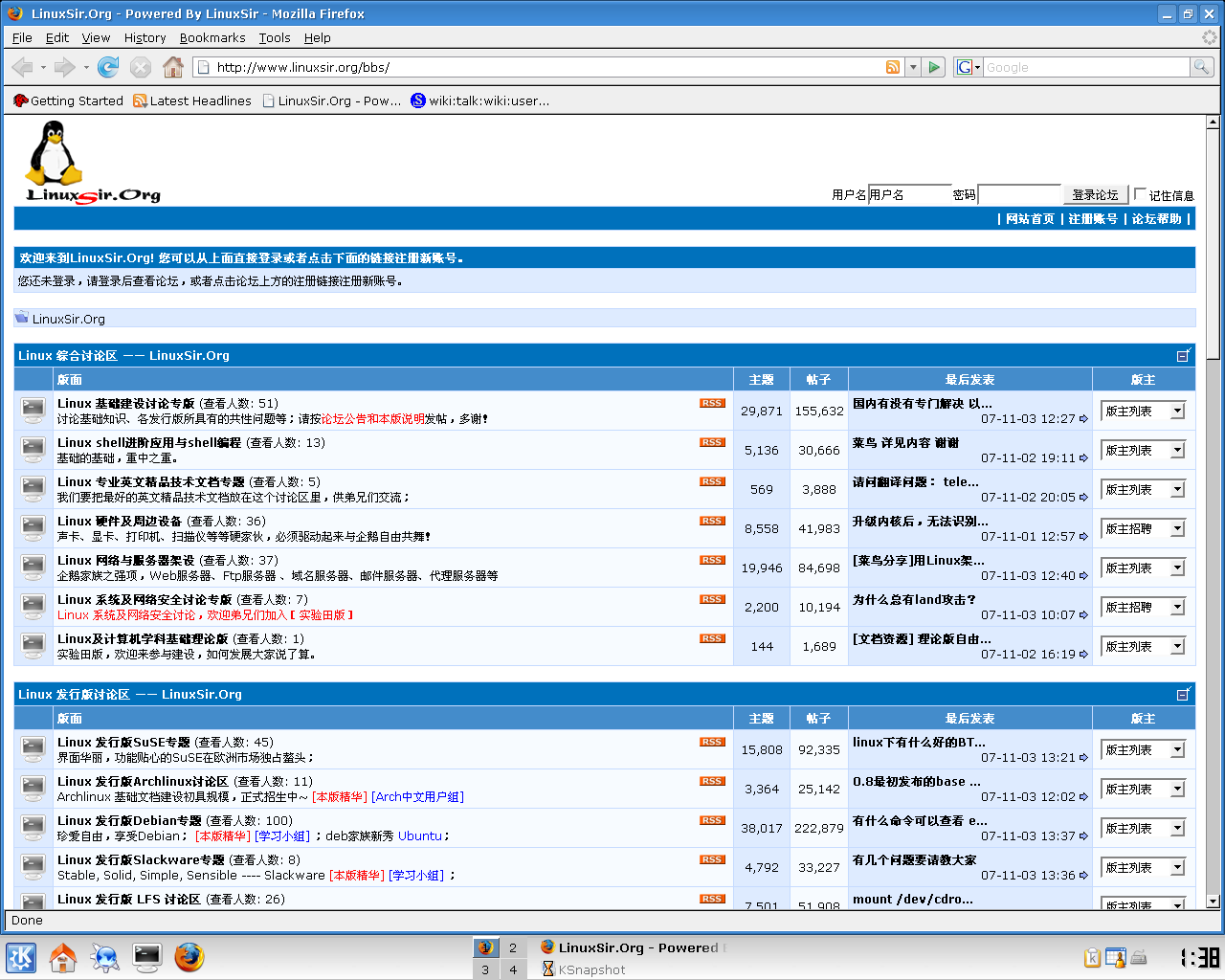1225x980 pixels.
Task: Open the wiki:talk:wiki:user bookmark
Action: pyautogui.click(x=480, y=100)
